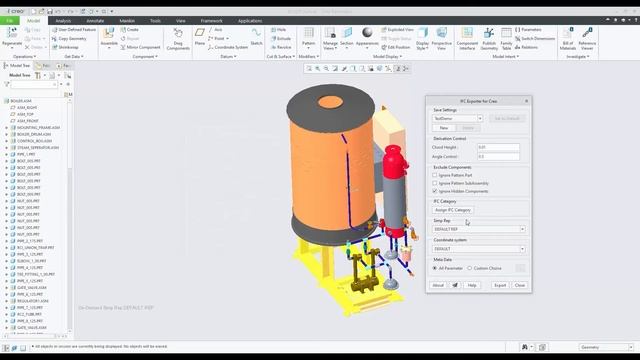The height and width of the screenshot is (360, 640).
Task: Expand the Model Display group dropdown
Action: (x=387, y=57)
